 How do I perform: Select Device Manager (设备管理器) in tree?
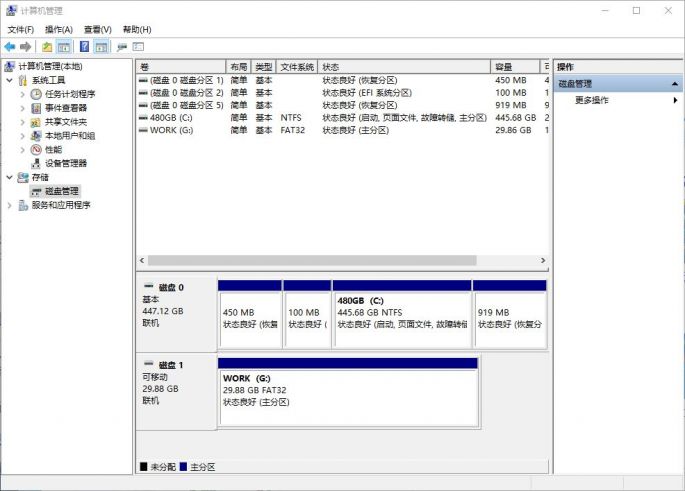pos(65,163)
